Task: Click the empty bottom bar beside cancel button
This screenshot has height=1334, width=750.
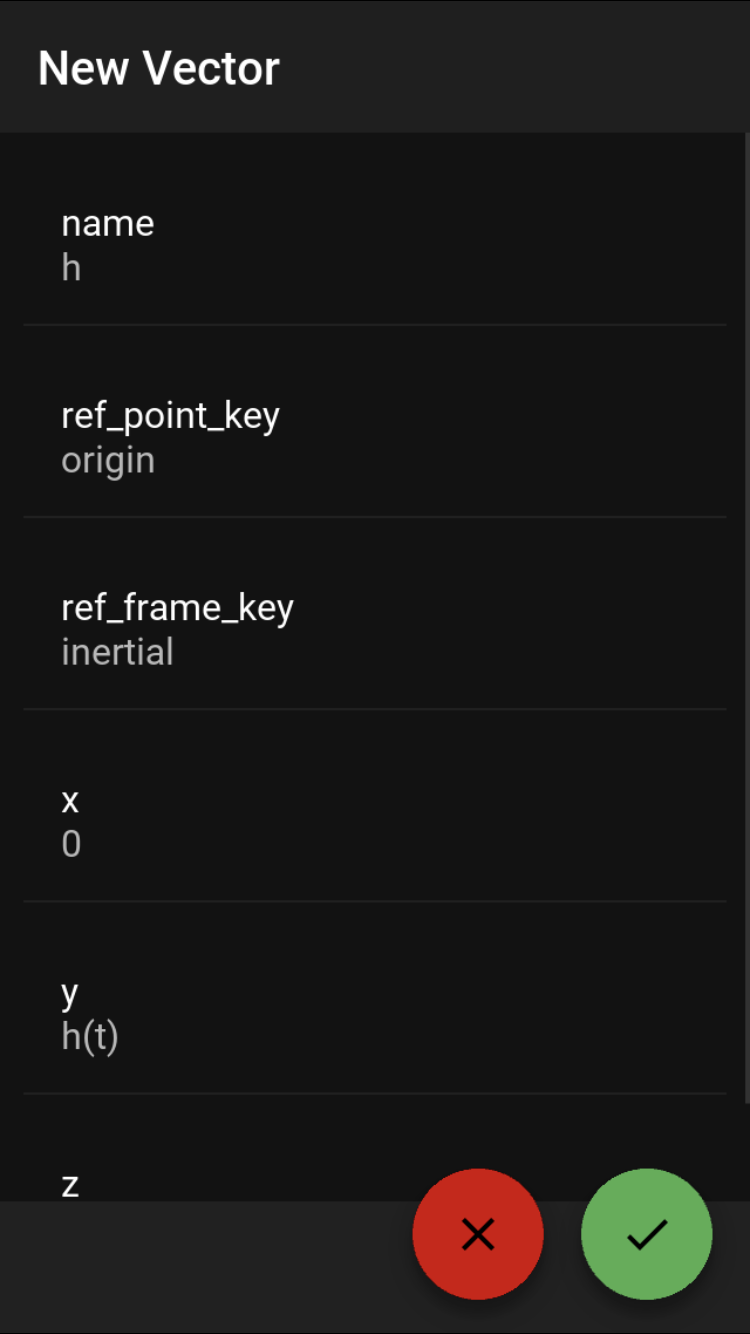Action: 200,1267
